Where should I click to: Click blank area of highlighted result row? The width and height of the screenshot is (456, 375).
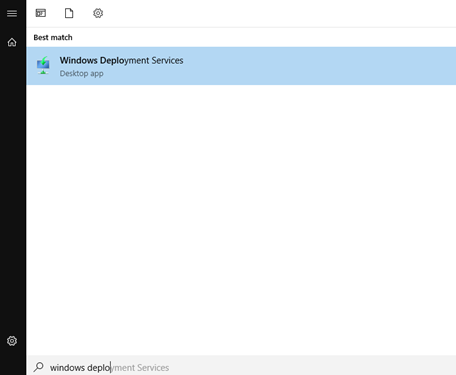click(317, 66)
